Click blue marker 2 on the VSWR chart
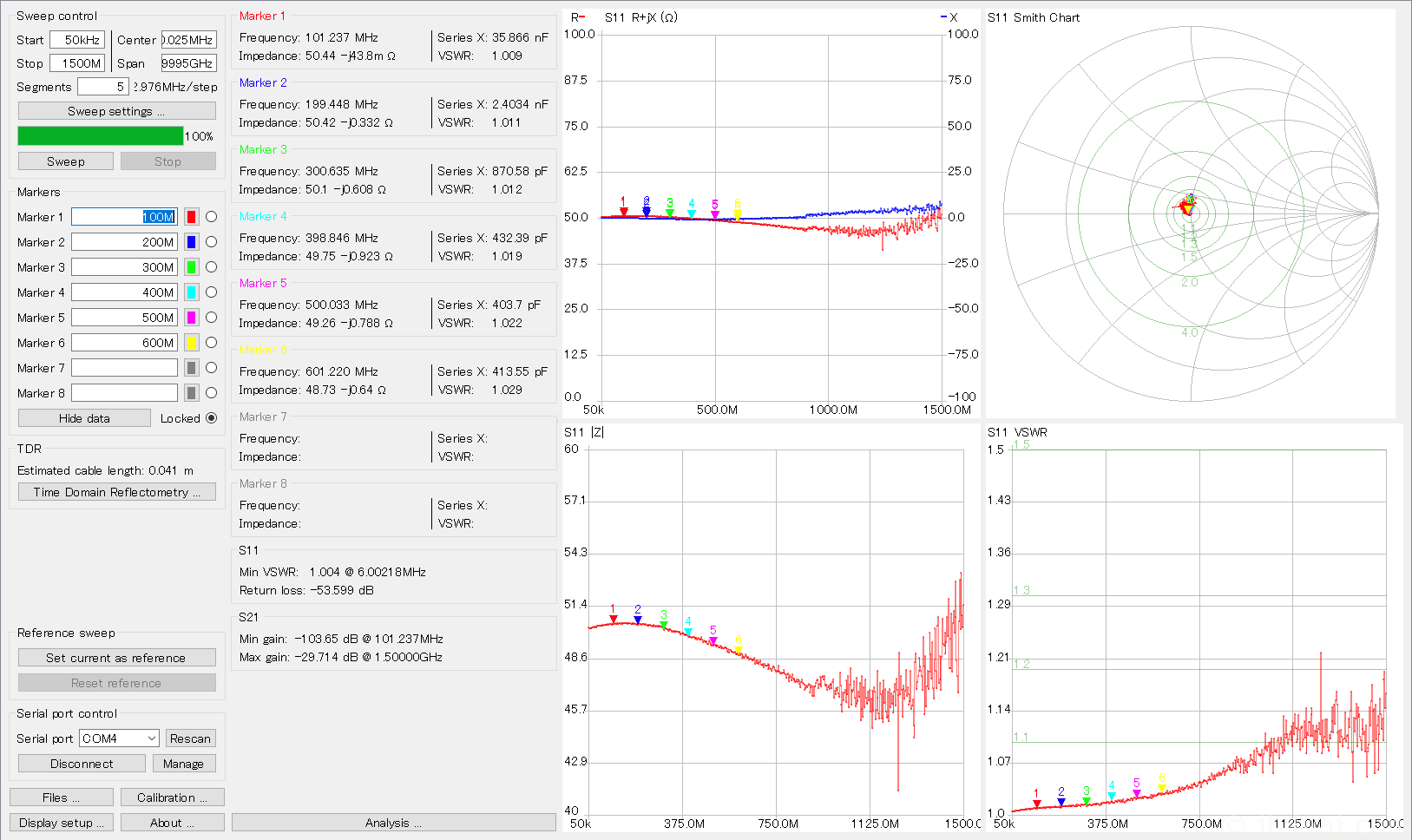Viewport: 1412px width, 840px height. click(x=1061, y=802)
